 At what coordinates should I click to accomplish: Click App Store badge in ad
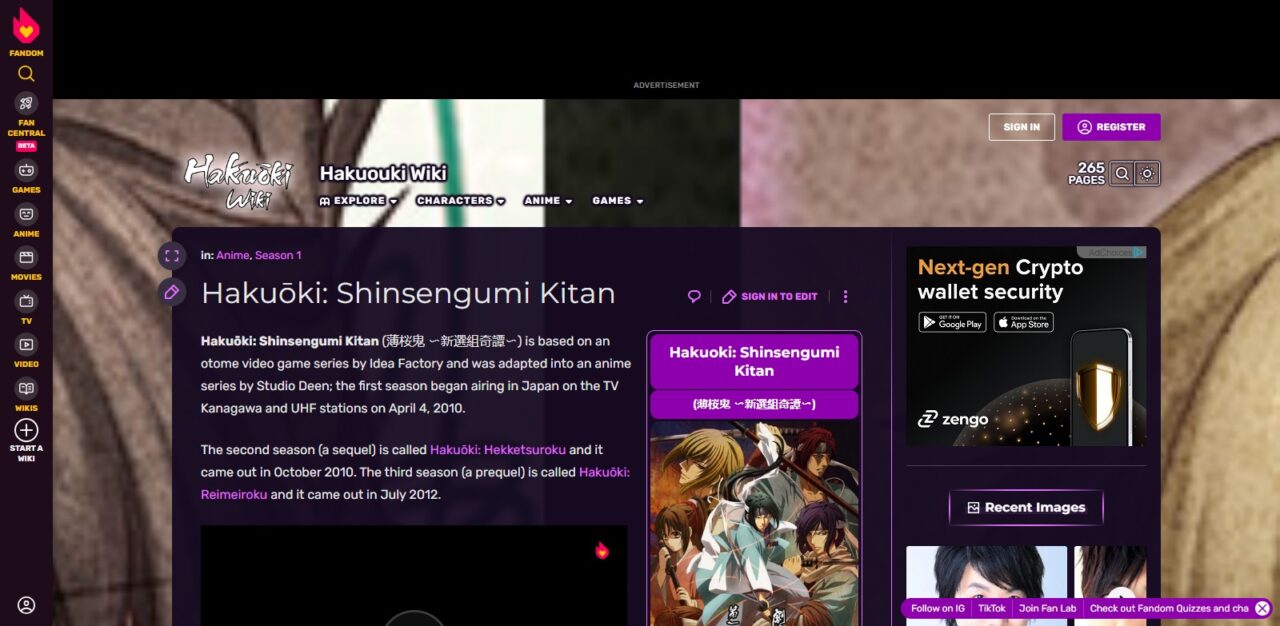tap(1023, 322)
